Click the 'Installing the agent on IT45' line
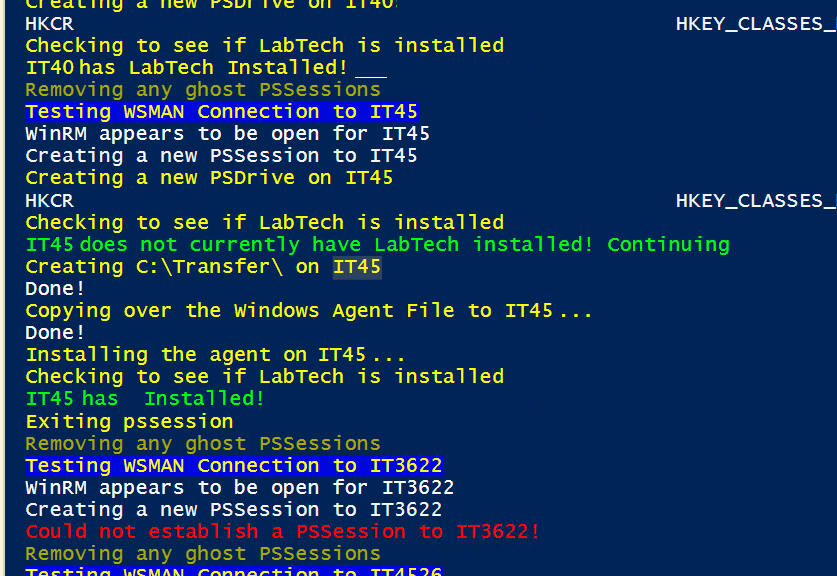Screen dimensions: 837x576 (x=215, y=355)
